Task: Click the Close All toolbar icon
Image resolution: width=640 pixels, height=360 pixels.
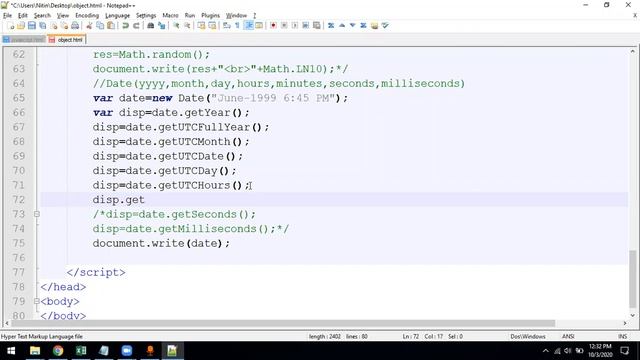Action: (x=64, y=26)
